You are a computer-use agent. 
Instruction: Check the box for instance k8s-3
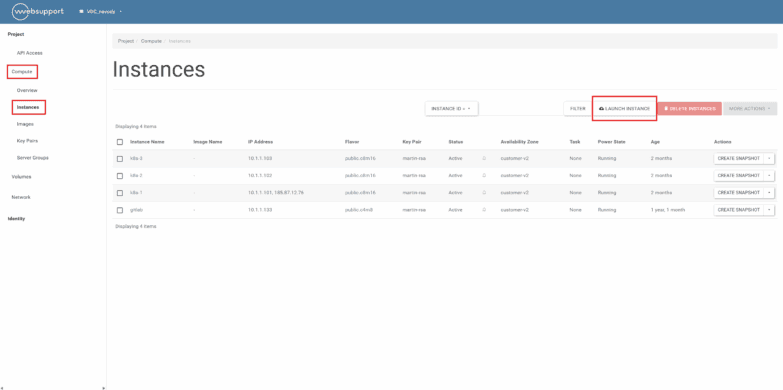(120, 159)
